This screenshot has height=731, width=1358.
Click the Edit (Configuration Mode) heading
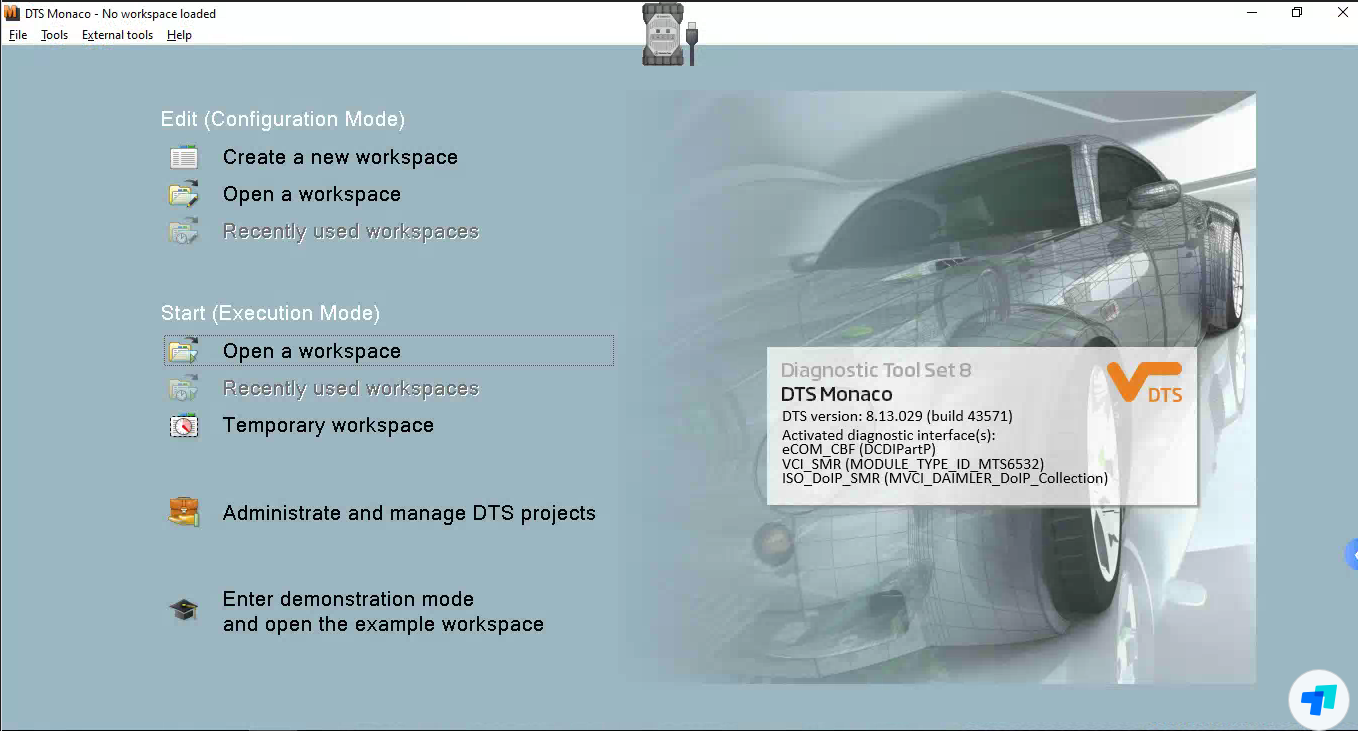pos(283,119)
